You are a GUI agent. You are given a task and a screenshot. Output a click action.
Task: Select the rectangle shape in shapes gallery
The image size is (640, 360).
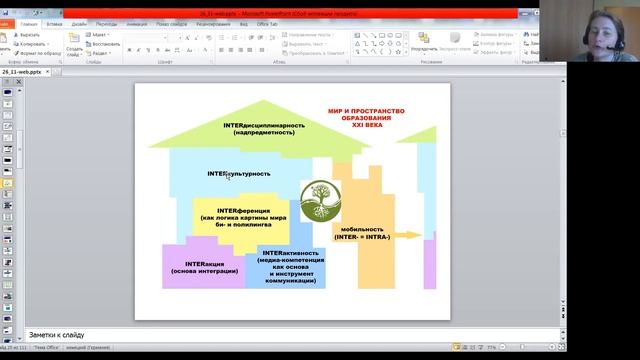pos(382,36)
